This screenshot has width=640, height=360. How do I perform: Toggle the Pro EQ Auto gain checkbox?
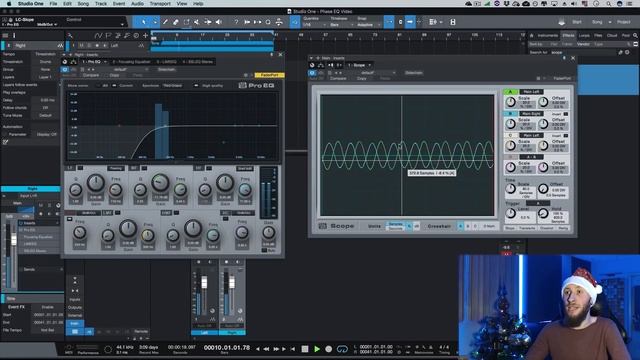[264, 250]
